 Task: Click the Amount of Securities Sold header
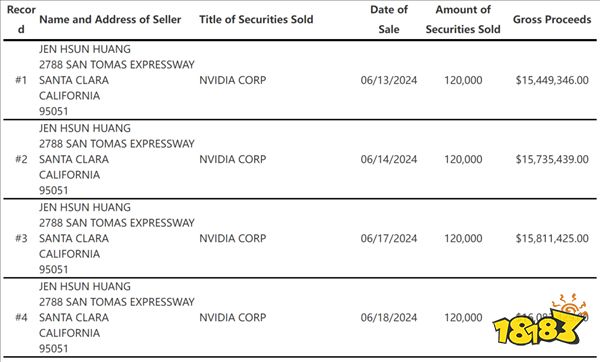point(463,20)
